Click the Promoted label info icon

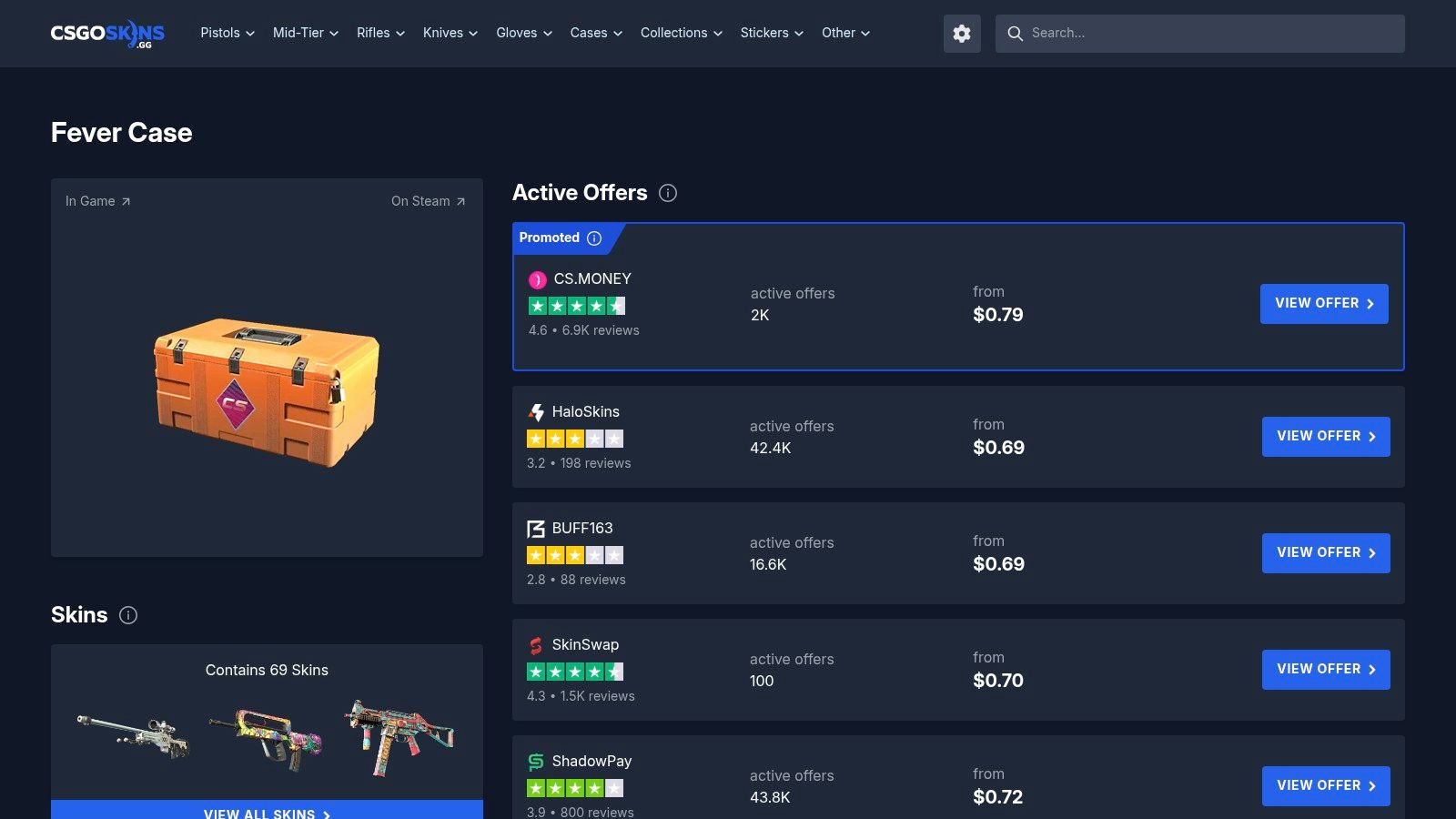[x=593, y=238]
